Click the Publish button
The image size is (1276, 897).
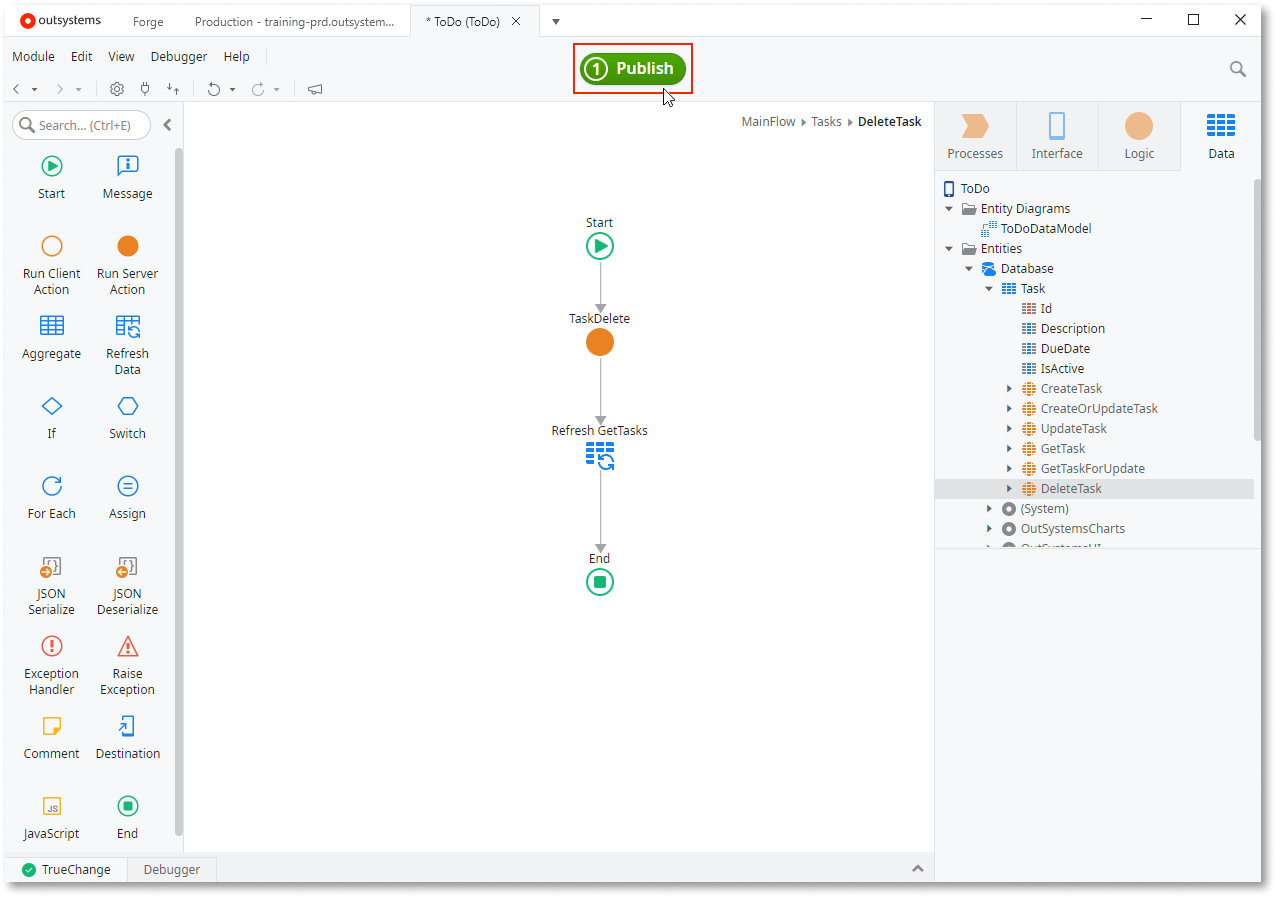(x=632, y=68)
